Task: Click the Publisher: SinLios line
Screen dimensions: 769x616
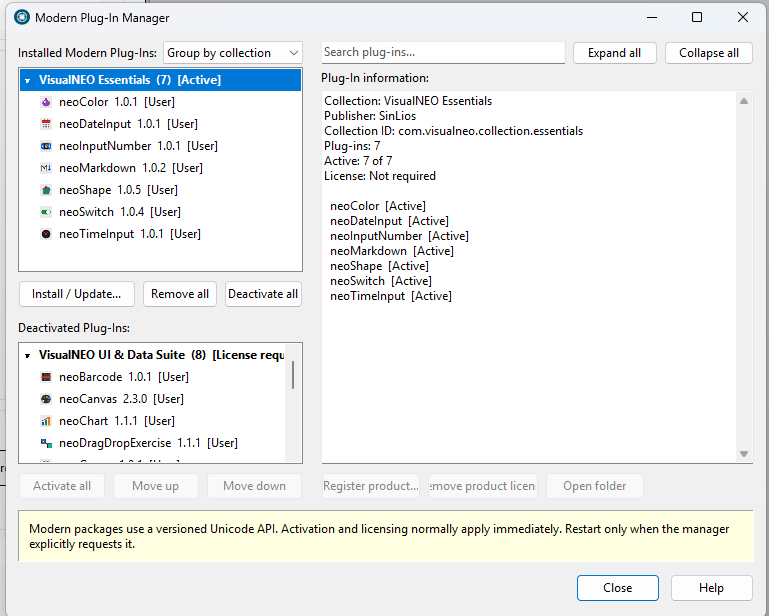Action: point(370,116)
